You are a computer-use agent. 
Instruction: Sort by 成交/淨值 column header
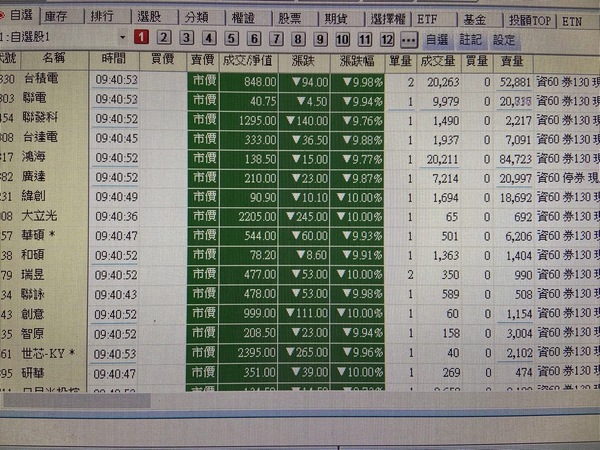(248, 60)
